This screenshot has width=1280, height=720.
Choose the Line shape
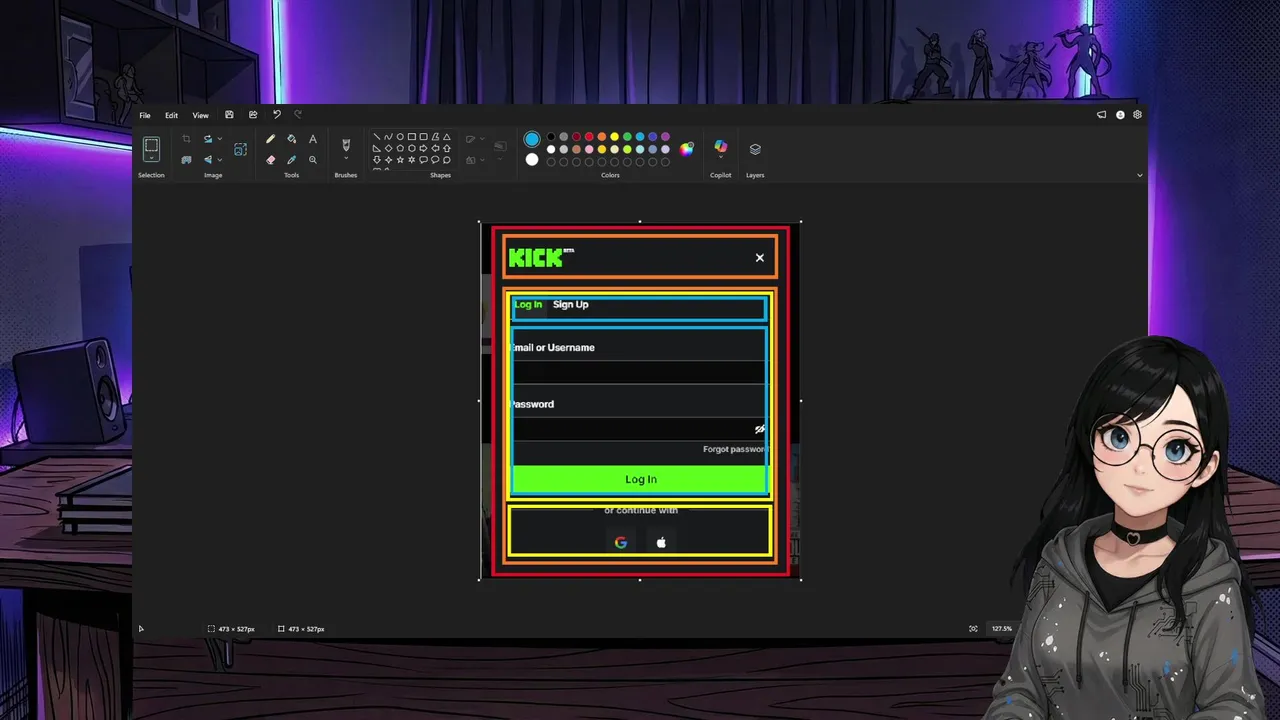tap(377, 137)
